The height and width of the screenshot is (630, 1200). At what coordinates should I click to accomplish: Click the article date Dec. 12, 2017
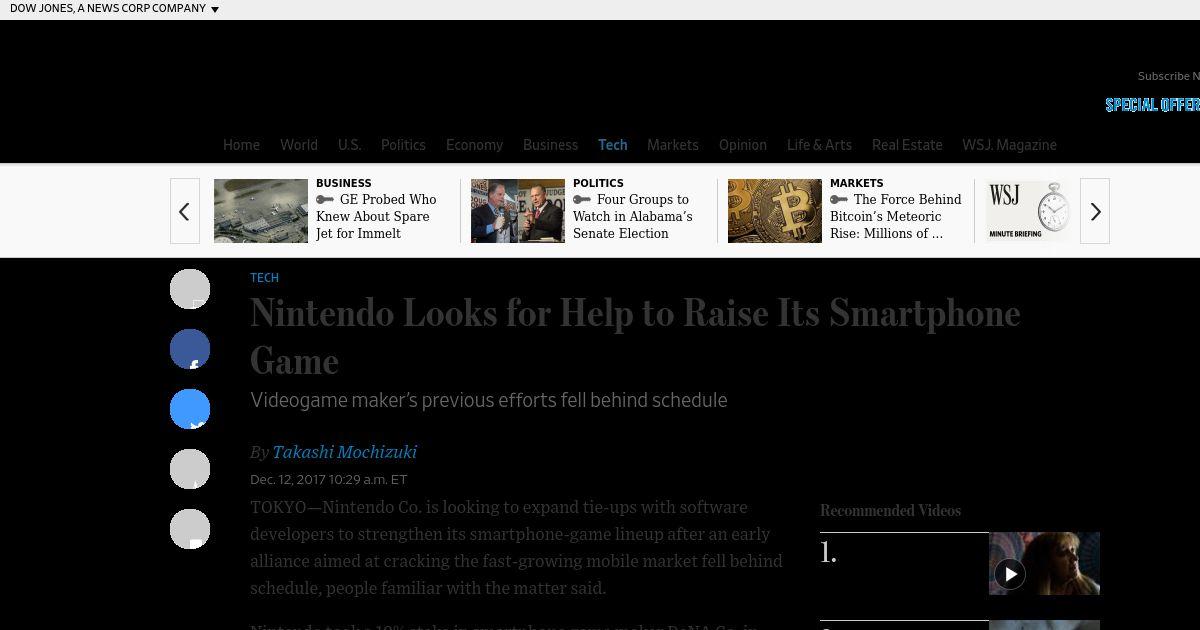pyautogui.click(x=328, y=480)
